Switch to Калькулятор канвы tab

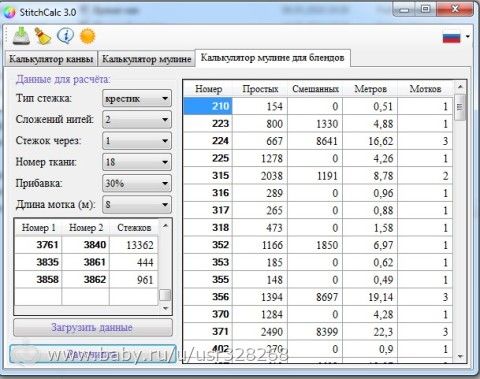(x=51, y=59)
